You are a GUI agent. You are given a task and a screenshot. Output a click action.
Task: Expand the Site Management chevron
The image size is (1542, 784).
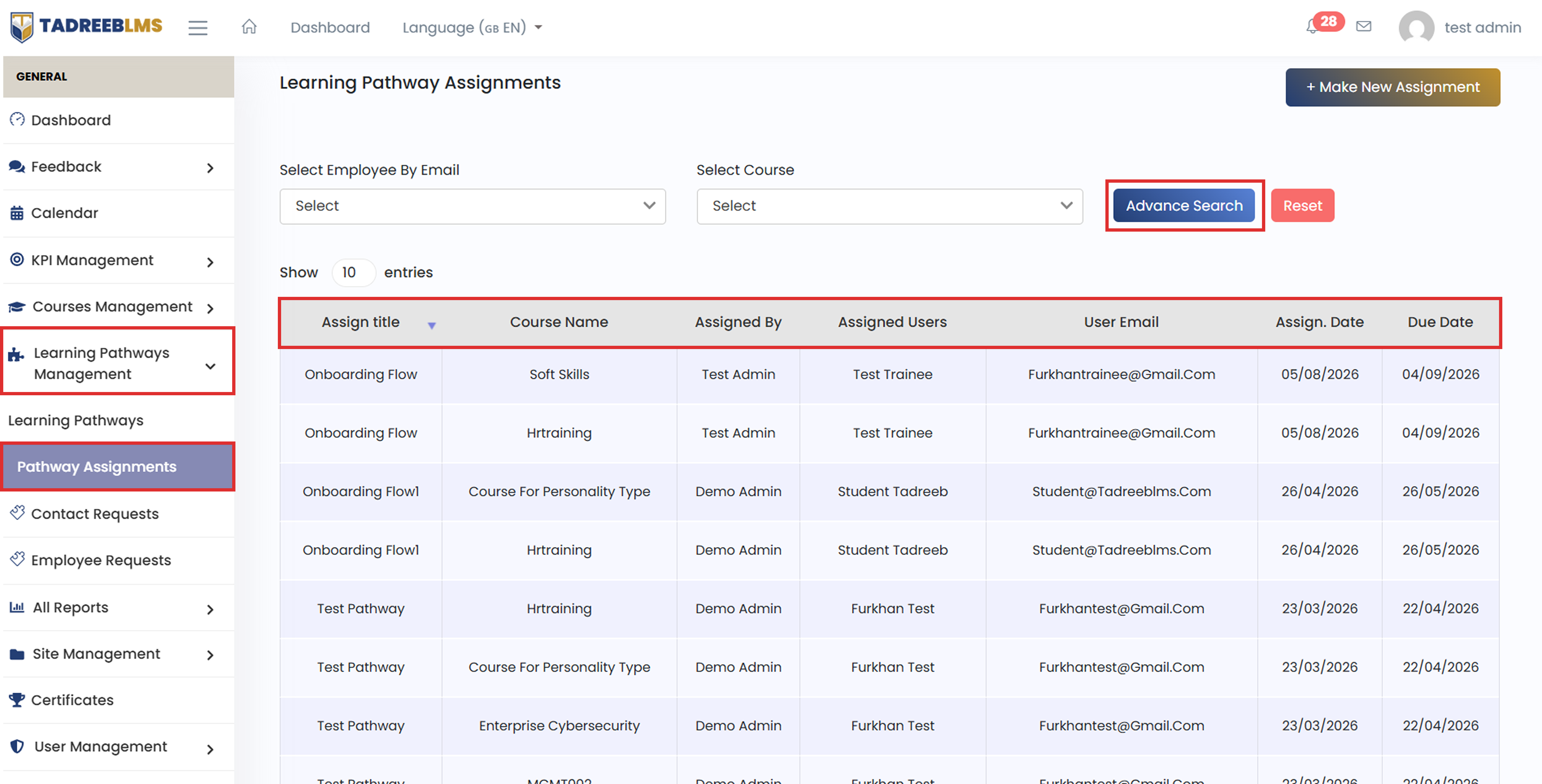click(x=210, y=655)
